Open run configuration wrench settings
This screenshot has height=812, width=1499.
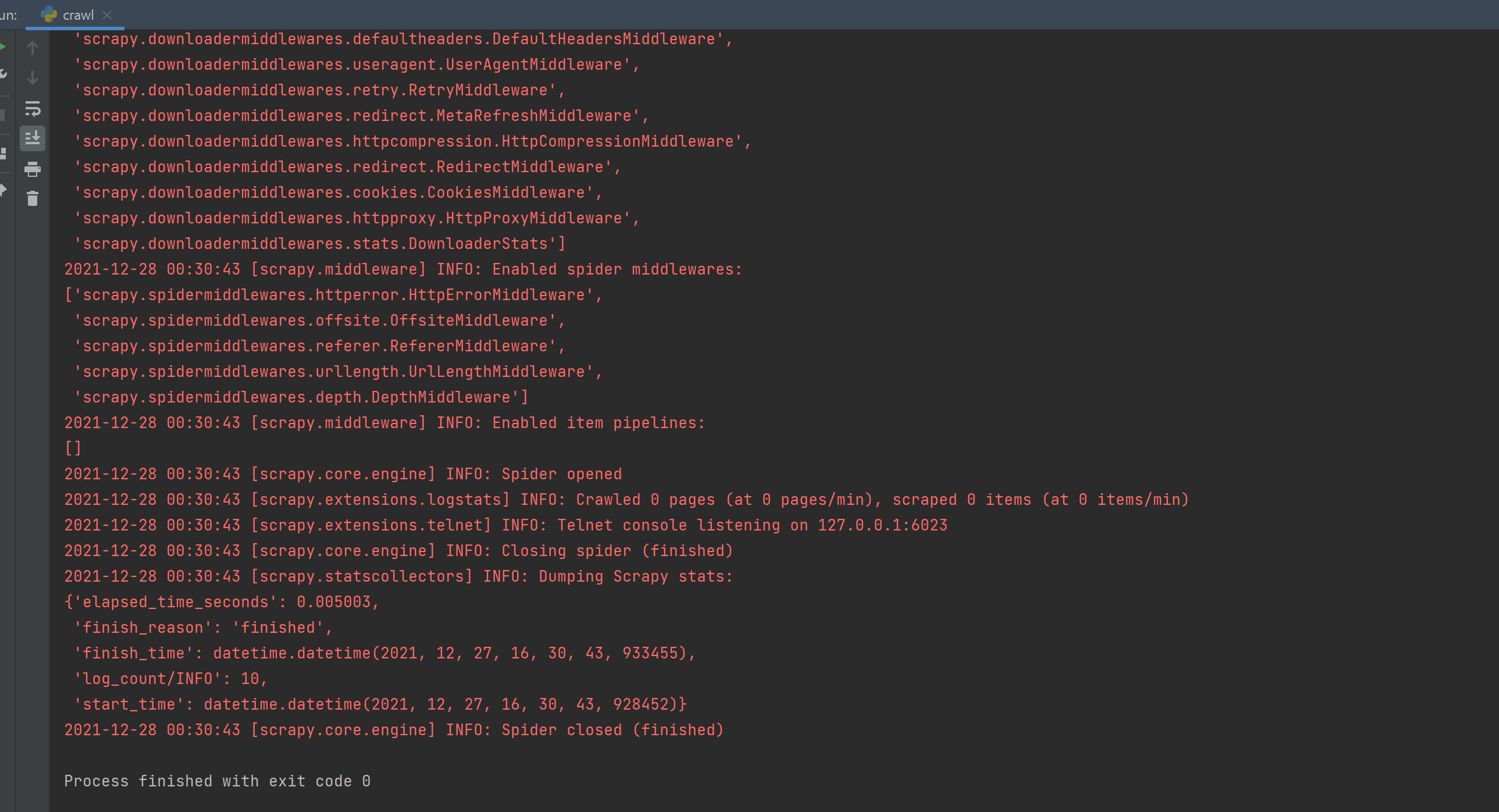point(3,74)
